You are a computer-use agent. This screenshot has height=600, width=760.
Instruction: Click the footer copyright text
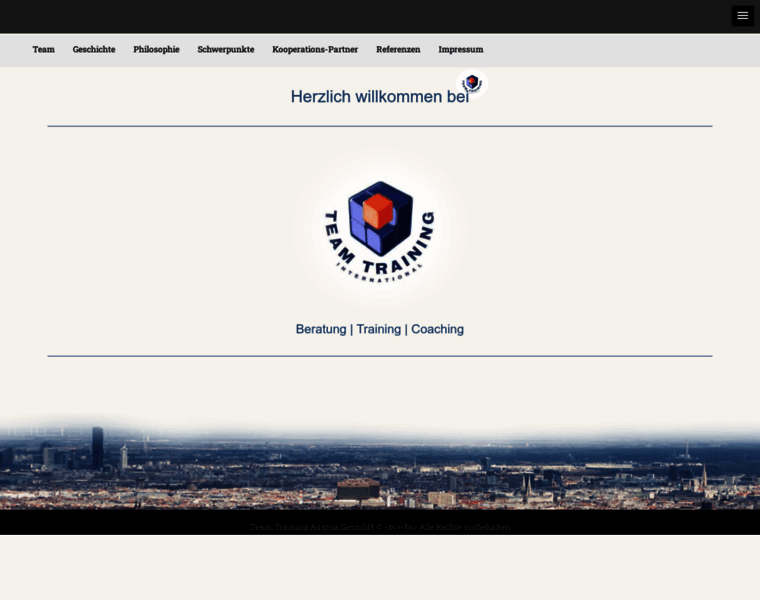(x=380, y=527)
